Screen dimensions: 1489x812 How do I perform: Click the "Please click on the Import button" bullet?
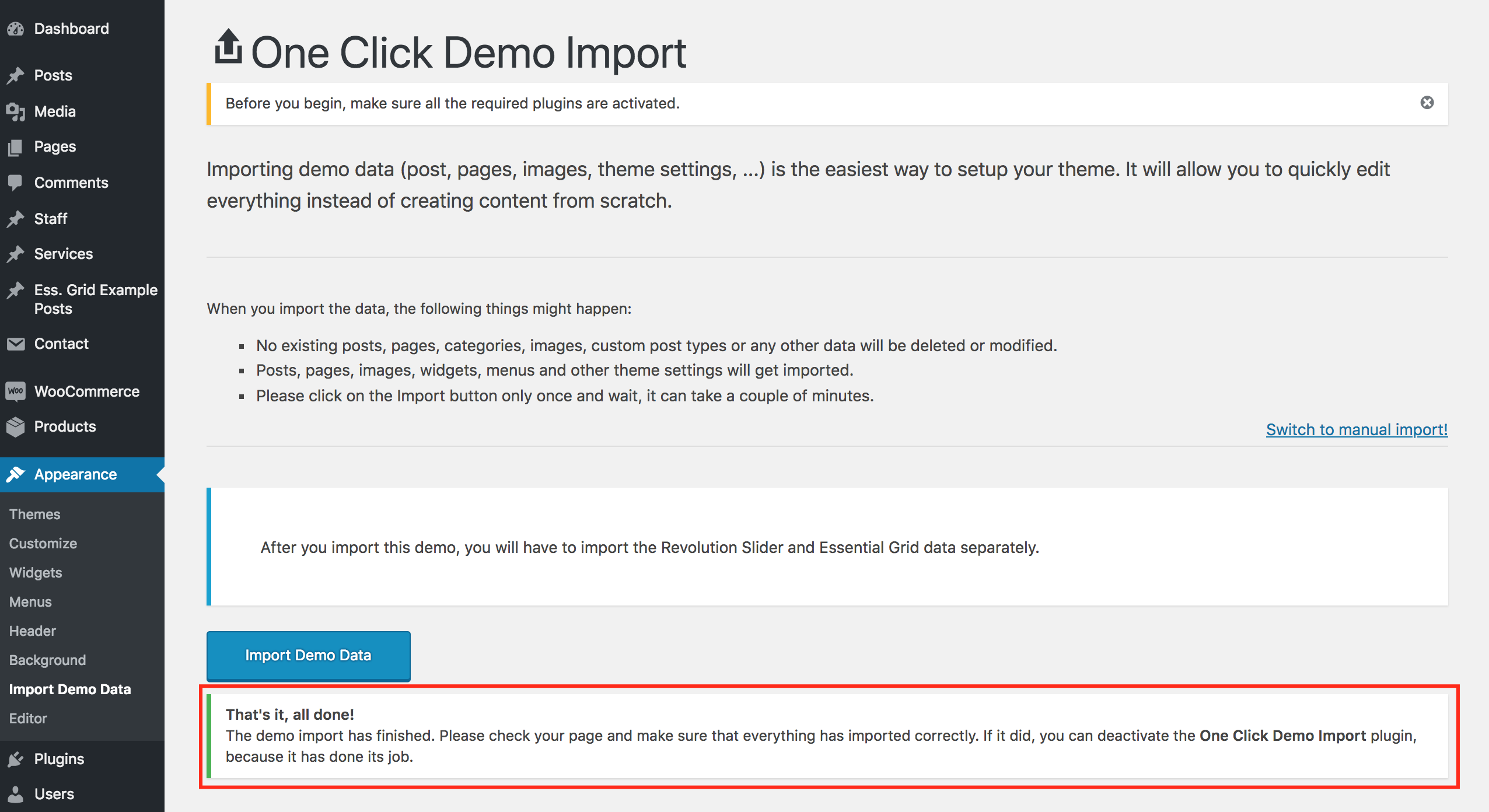coord(565,395)
